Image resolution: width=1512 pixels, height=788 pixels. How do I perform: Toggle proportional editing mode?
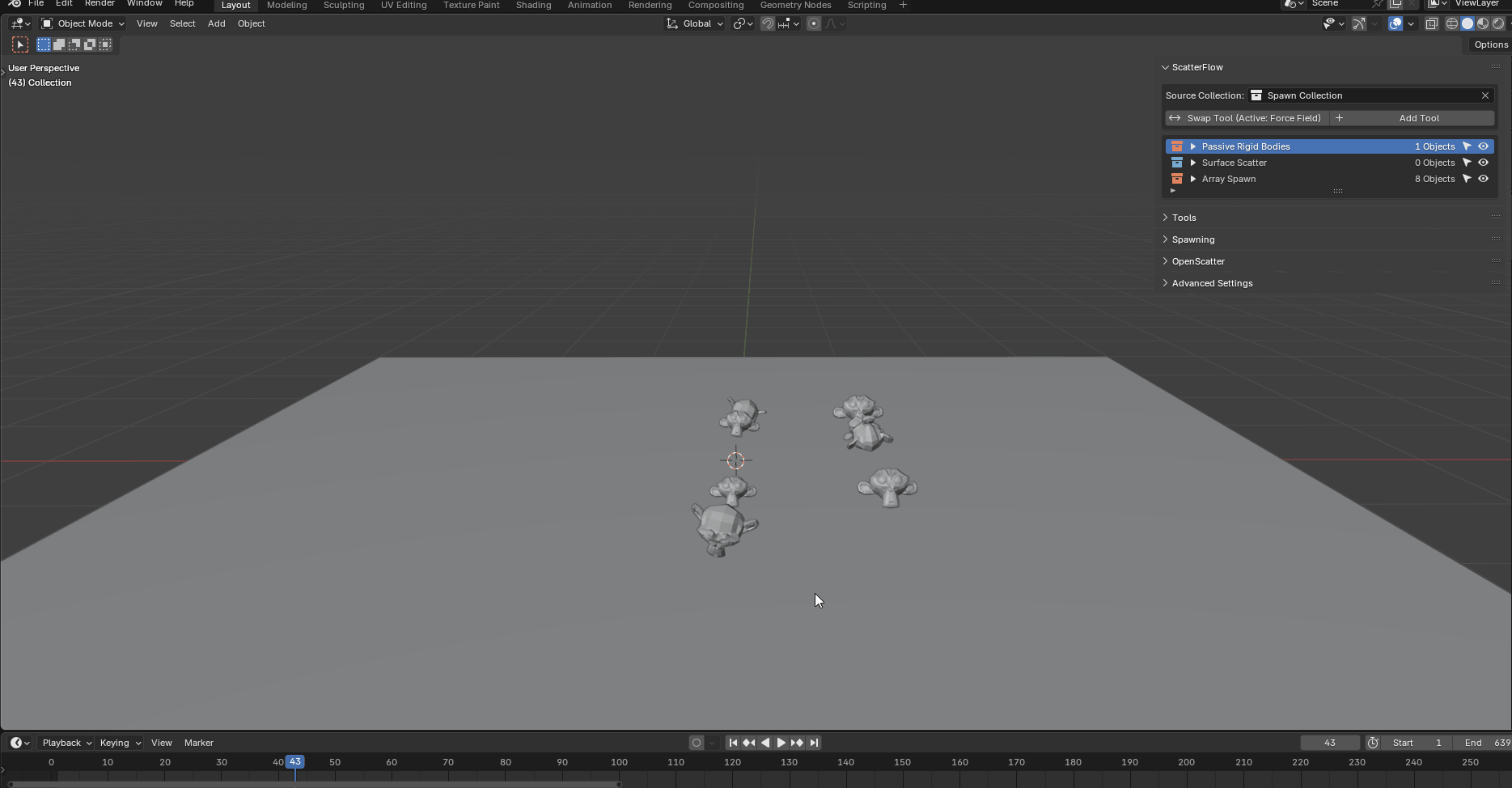[813, 23]
